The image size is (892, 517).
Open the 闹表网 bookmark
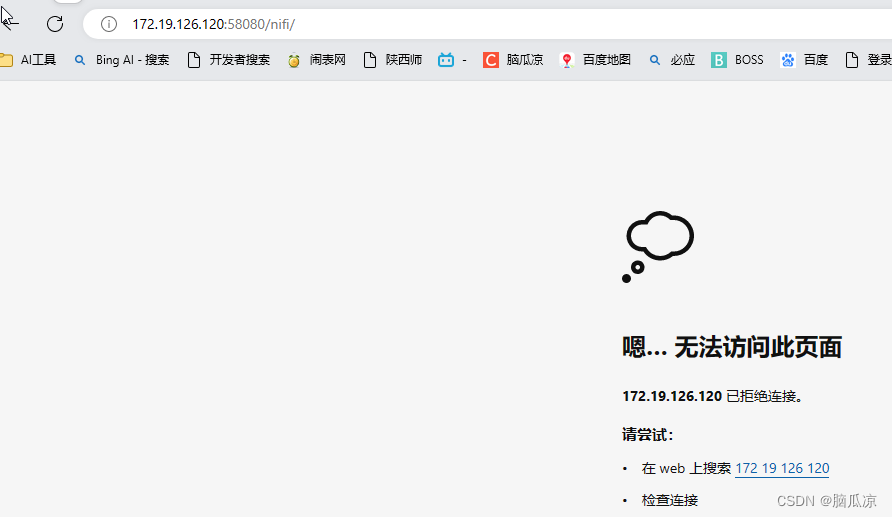(316, 60)
